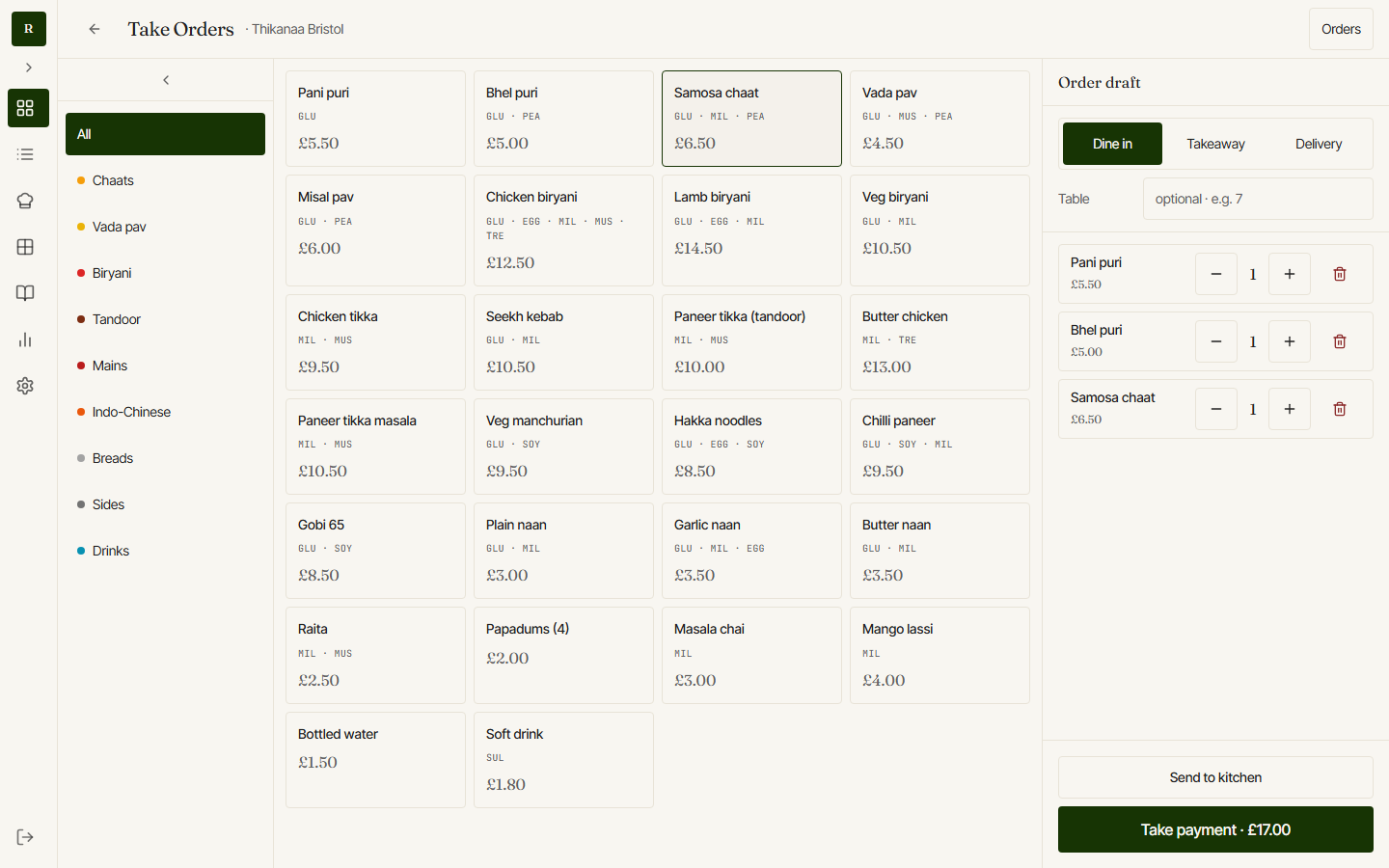Viewport: 1389px width, 868px height.
Task: Open the reports bar chart icon
Action: [x=26, y=339]
